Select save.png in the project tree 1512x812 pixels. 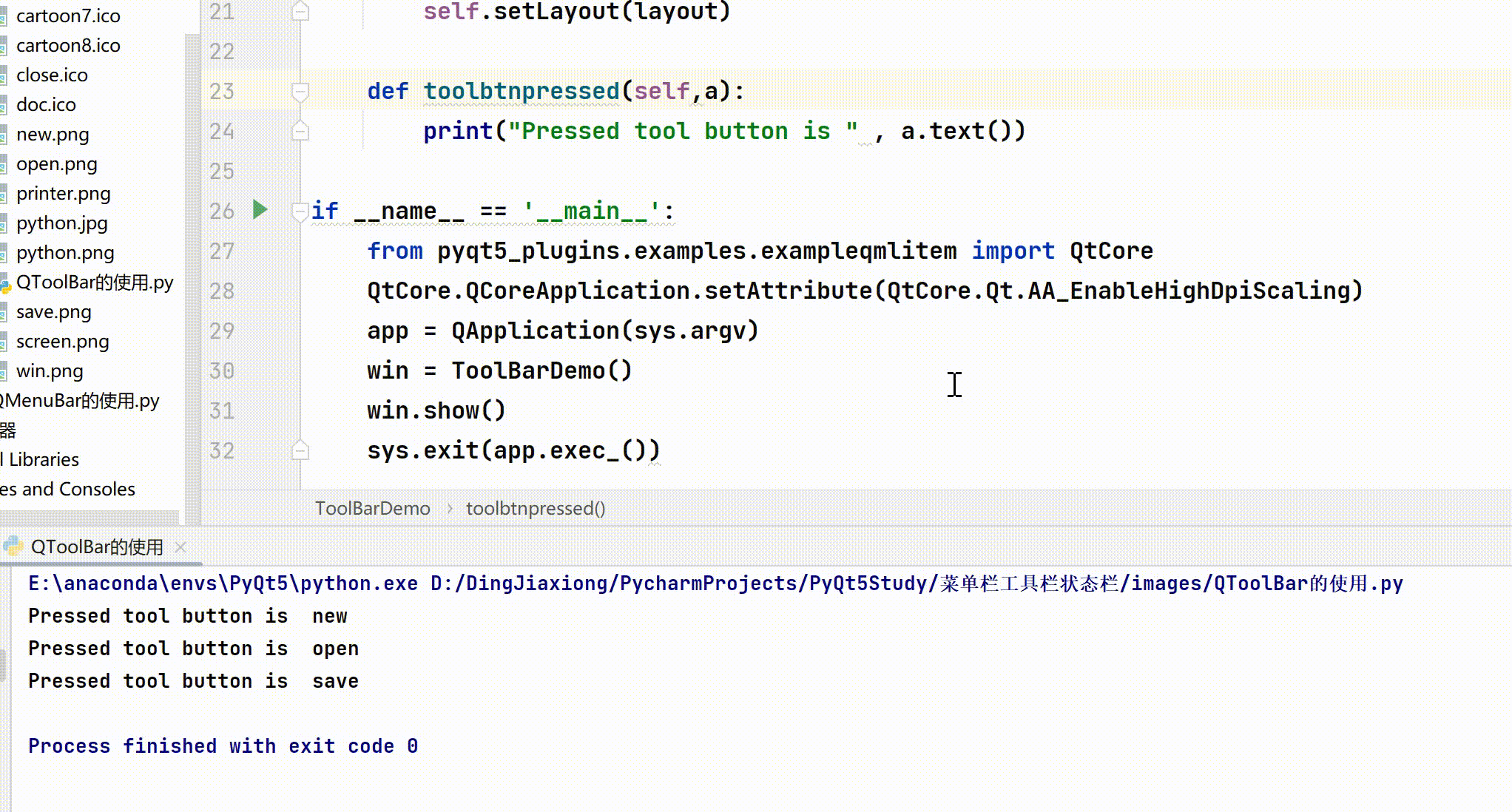coord(53,312)
